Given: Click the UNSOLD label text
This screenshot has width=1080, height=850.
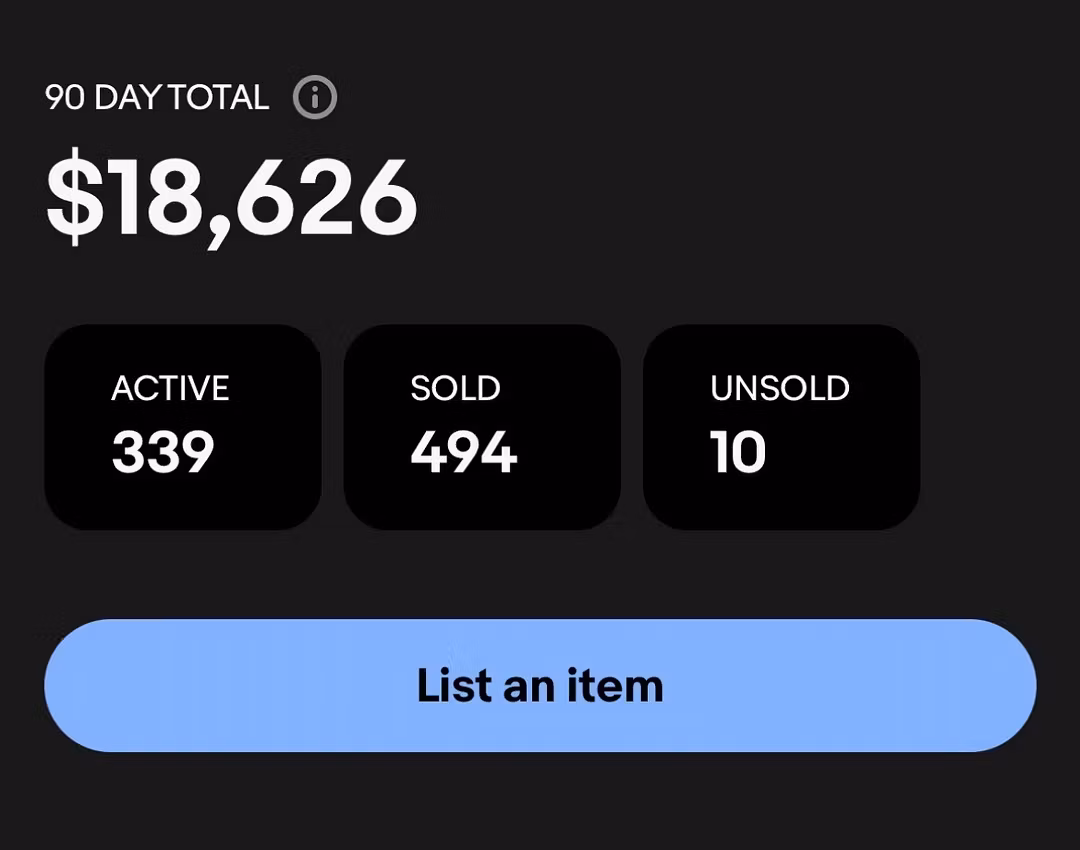Looking at the screenshot, I should pyautogui.click(x=780, y=388).
